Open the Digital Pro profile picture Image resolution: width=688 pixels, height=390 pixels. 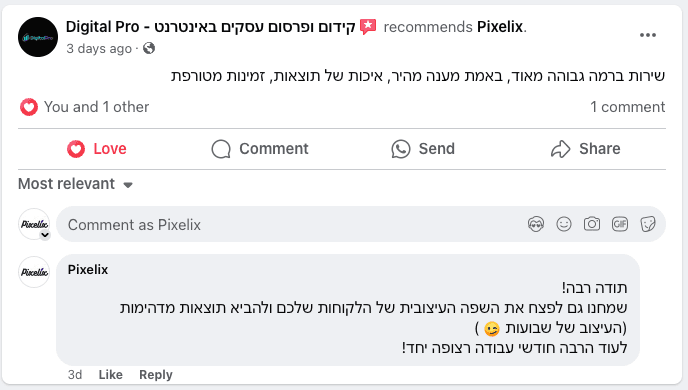(38, 37)
